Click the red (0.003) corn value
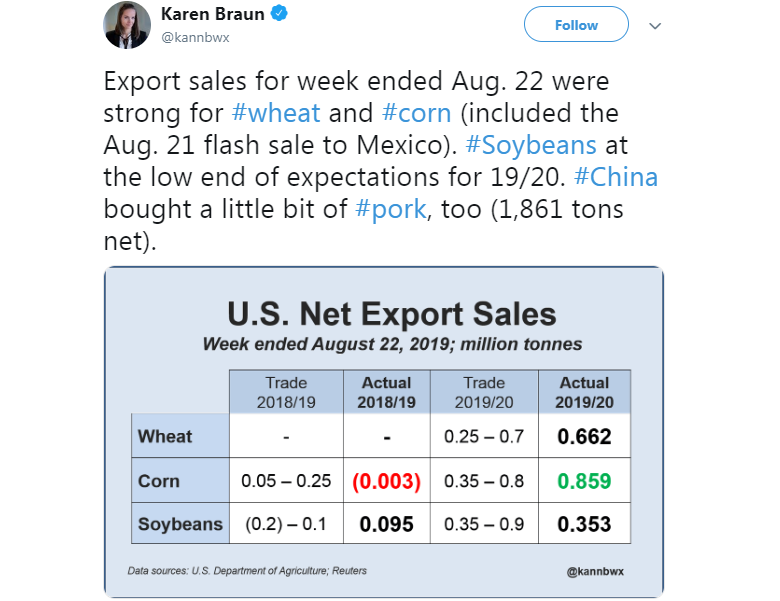The width and height of the screenshot is (780, 601). (x=387, y=481)
